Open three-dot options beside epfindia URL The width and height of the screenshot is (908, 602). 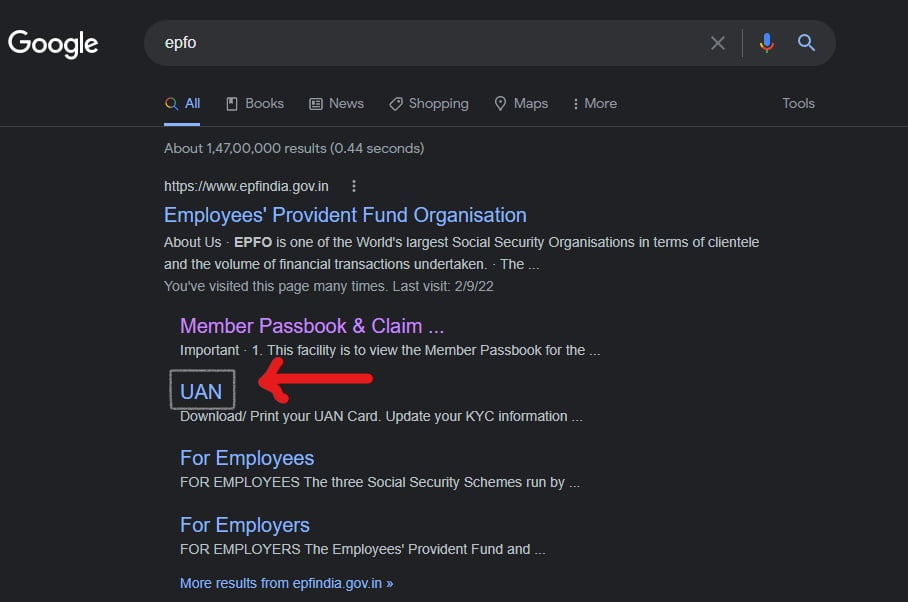pos(354,186)
